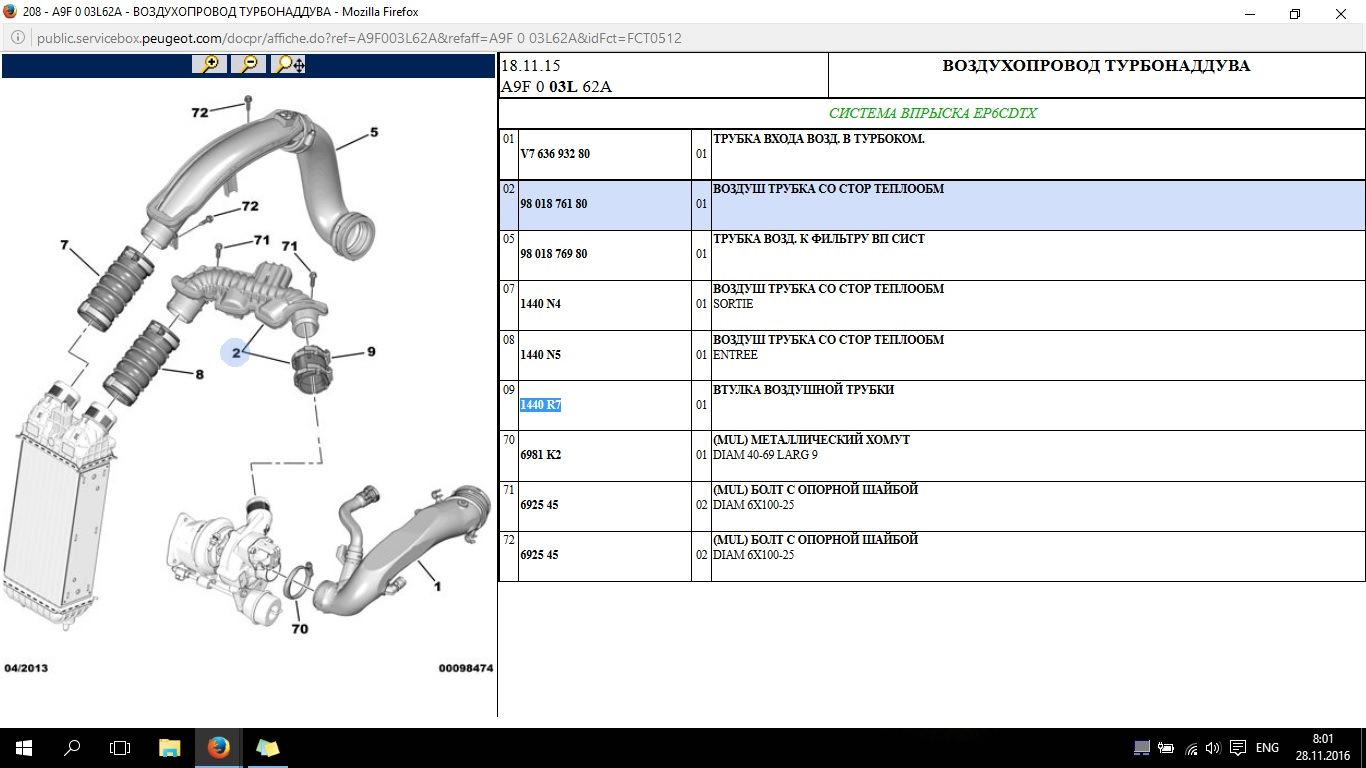1366x768 pixels.
Task: Select part number 1440 N5
Action: click(x=540, y=355)
